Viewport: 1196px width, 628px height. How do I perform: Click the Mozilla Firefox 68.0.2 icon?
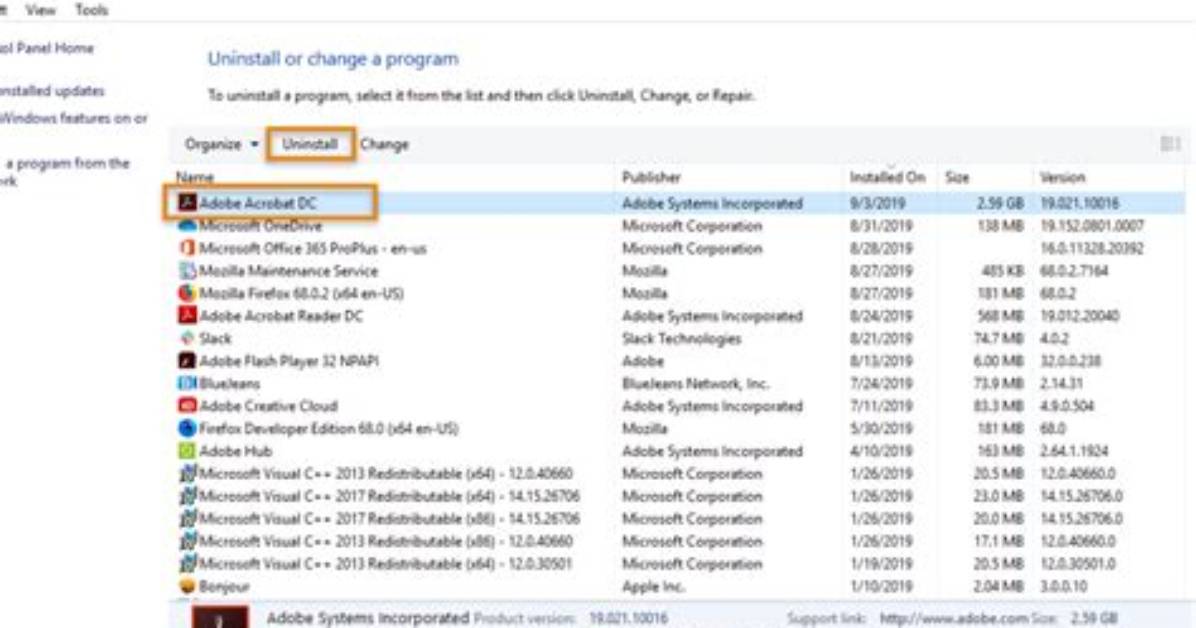coord(187,293)
